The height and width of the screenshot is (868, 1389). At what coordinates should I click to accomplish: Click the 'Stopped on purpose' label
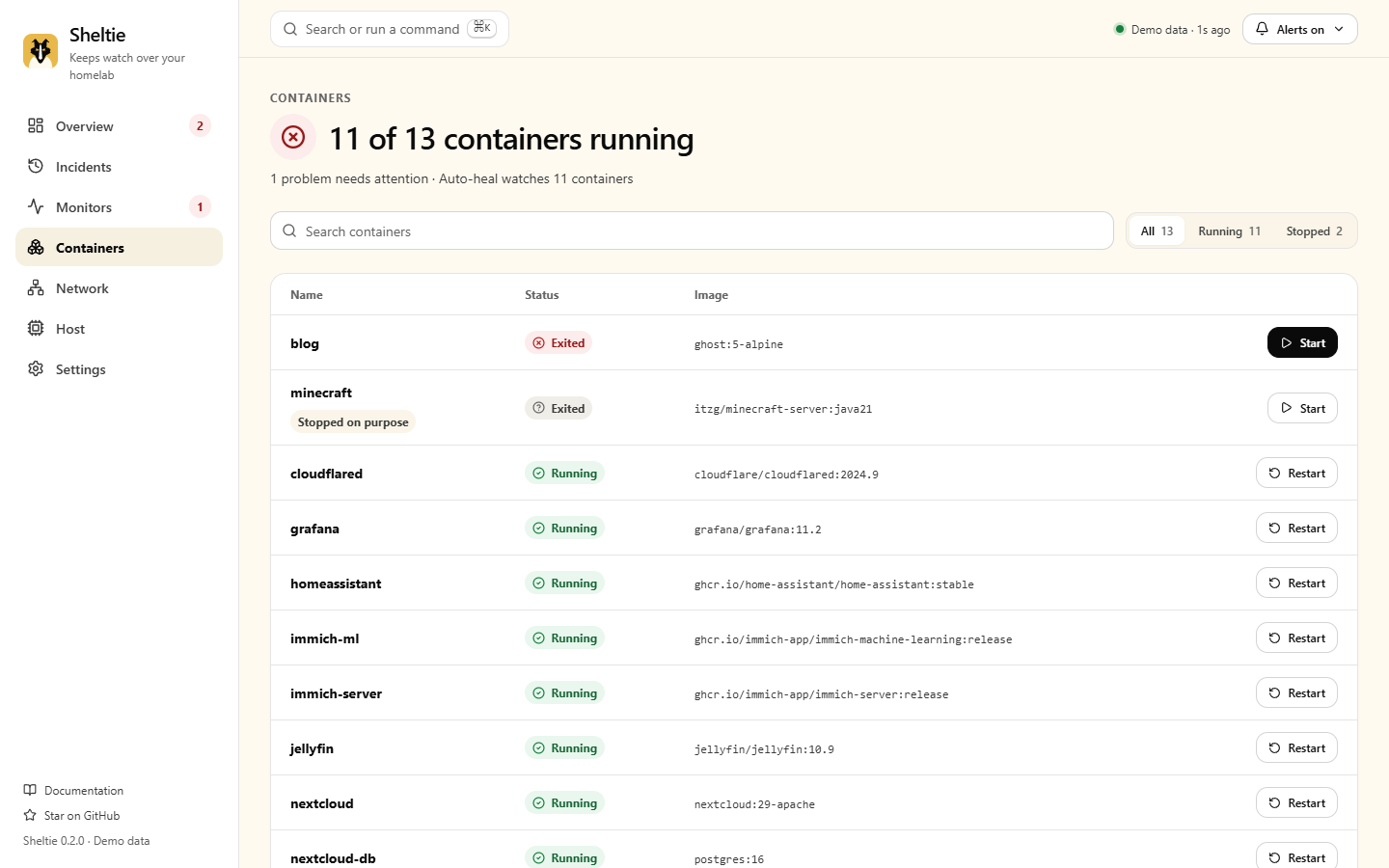pos(353,422)
